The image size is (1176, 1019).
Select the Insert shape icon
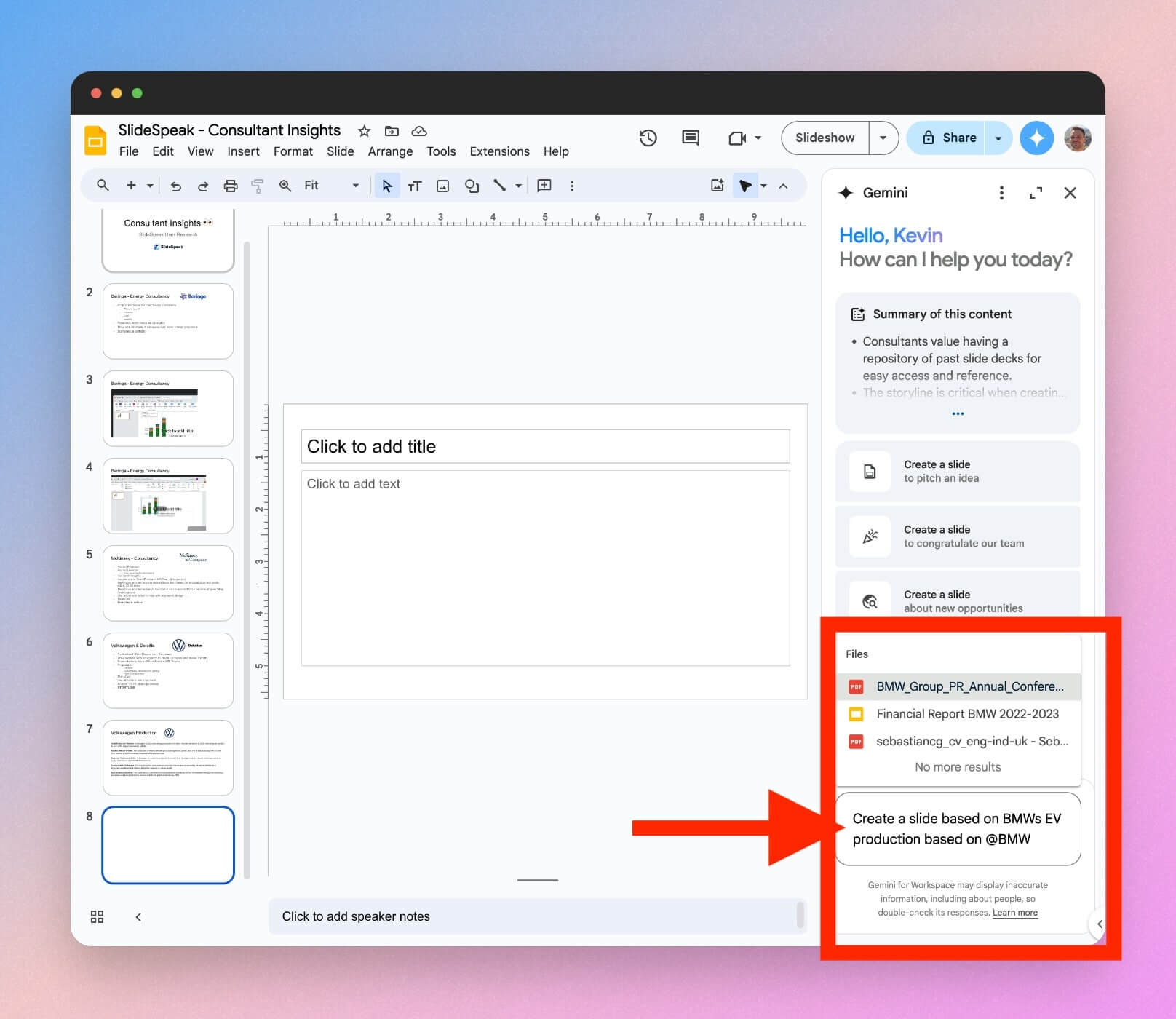click(471, 186)
